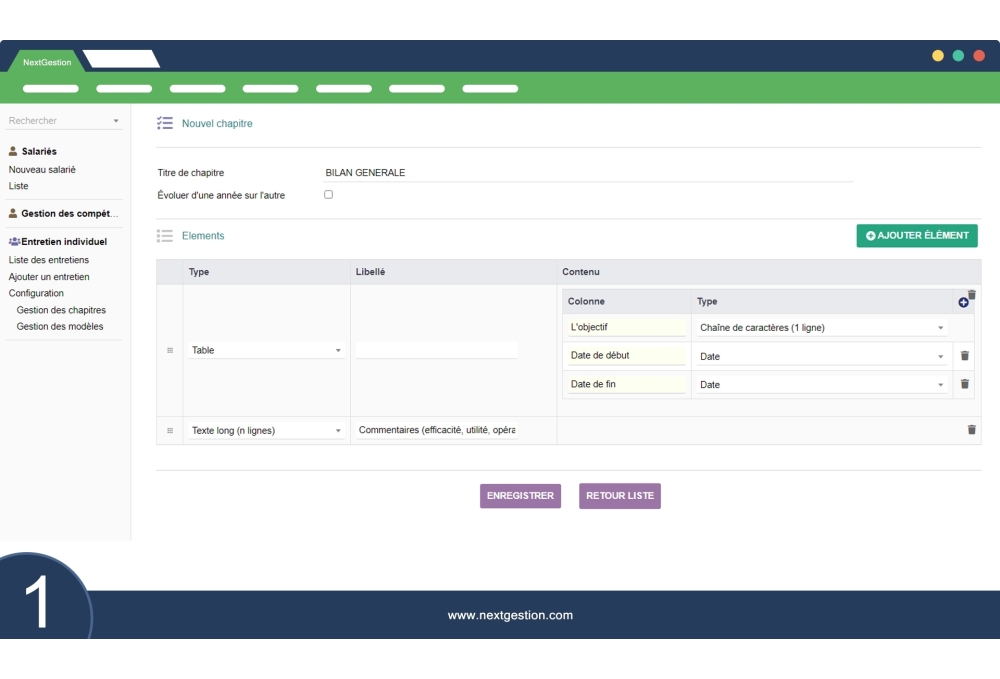The height and width of the screenshot is (679, 1000).
Task: Go to Liste des entretiens
Action: (x=48, y=260)
